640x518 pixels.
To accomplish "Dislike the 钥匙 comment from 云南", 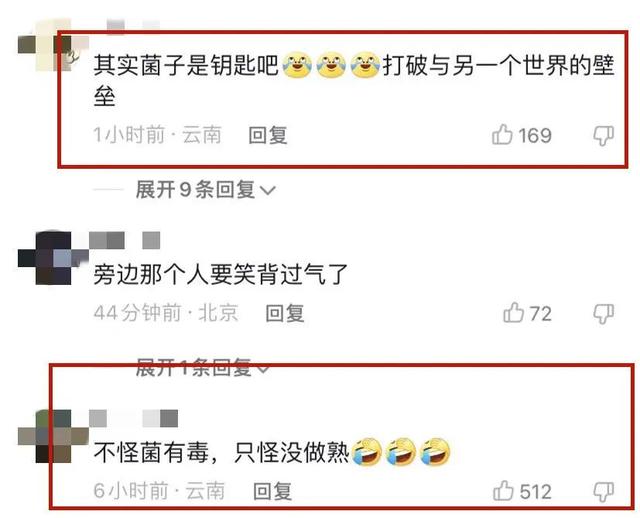I will coord(604,136).
